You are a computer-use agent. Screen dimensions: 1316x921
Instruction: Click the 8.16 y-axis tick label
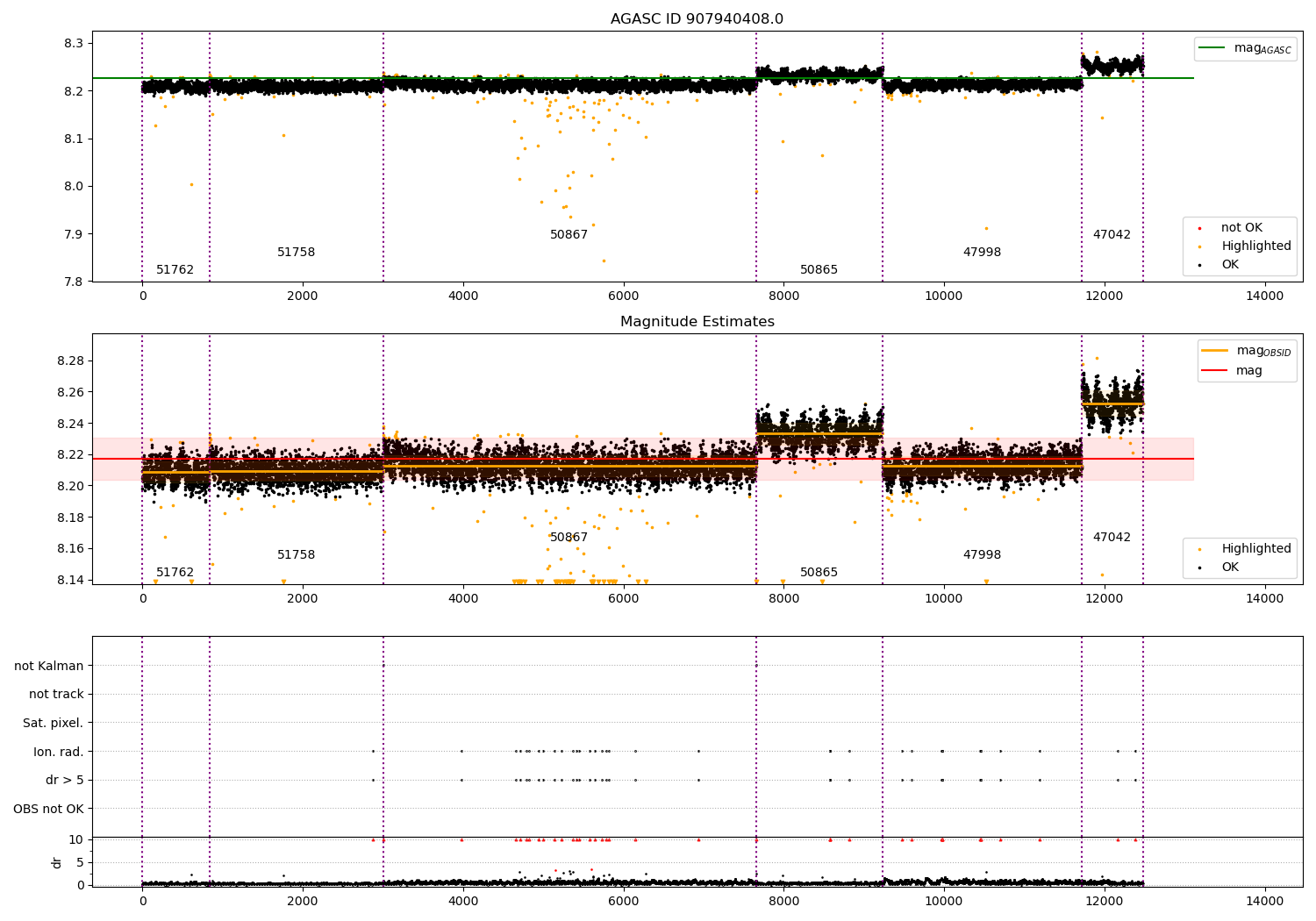tap(71, 549)
